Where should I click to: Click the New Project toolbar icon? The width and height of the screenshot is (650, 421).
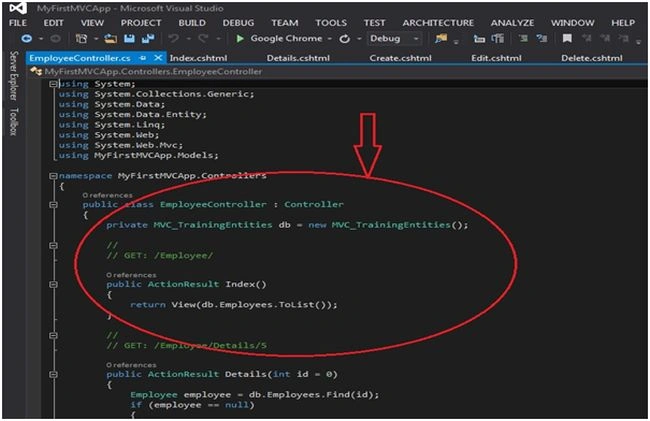[x=81, y=39]
